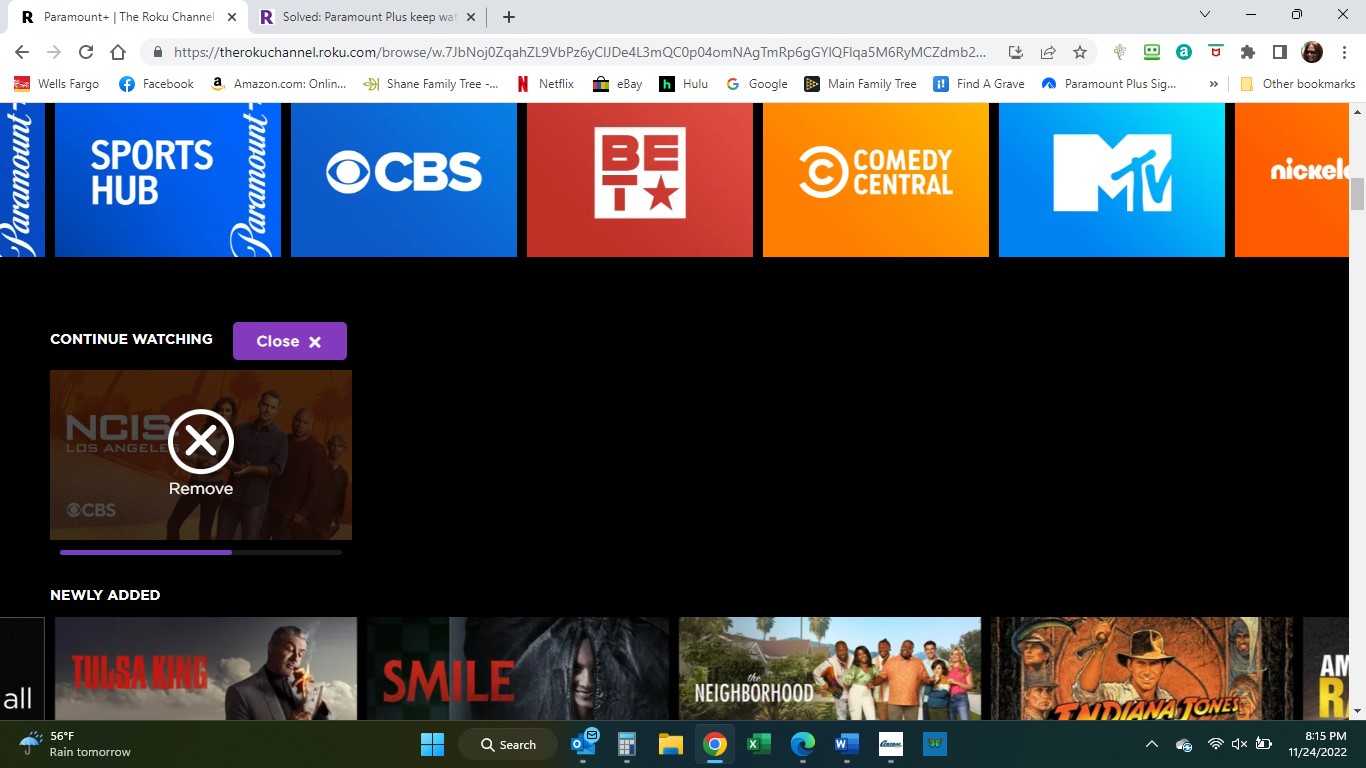This screenshot has height=768, width=1366.
Task: Open the Facebook bookmark
Action: click(156, 84)
